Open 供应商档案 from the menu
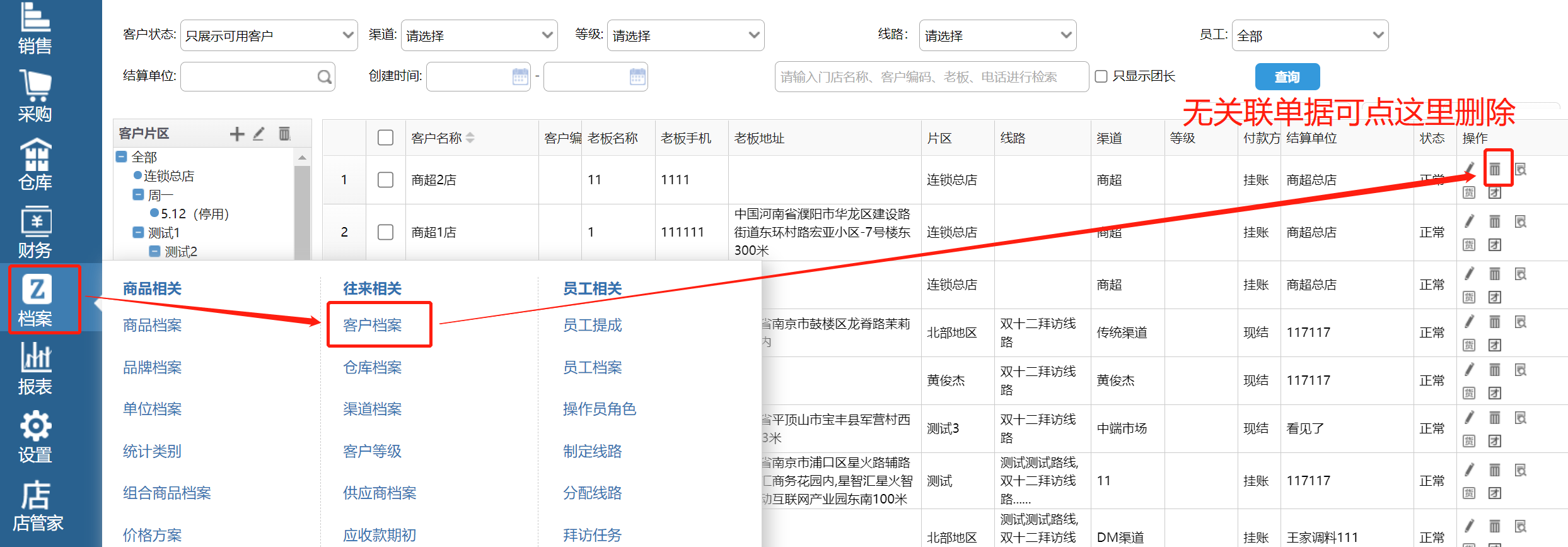Screen dimensions: 1568x547 [380, 493]
